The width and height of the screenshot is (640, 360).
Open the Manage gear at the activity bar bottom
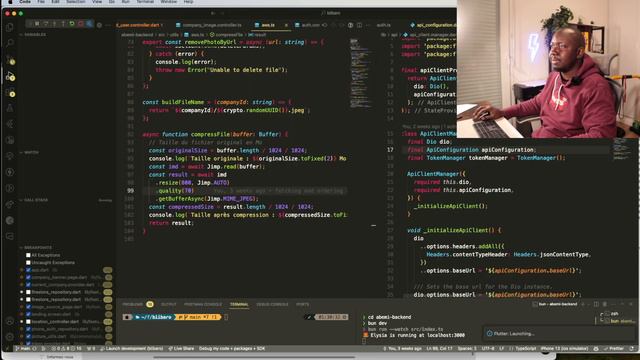pos(10,337)
